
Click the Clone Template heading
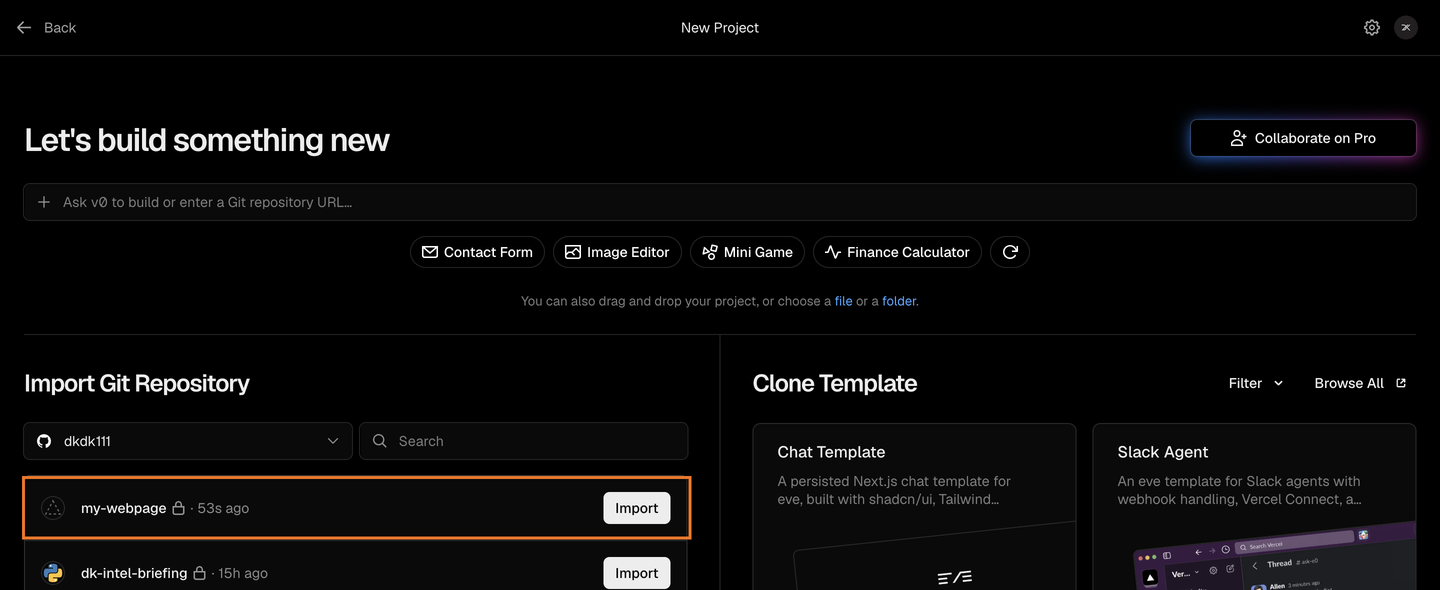pos(835,383)
